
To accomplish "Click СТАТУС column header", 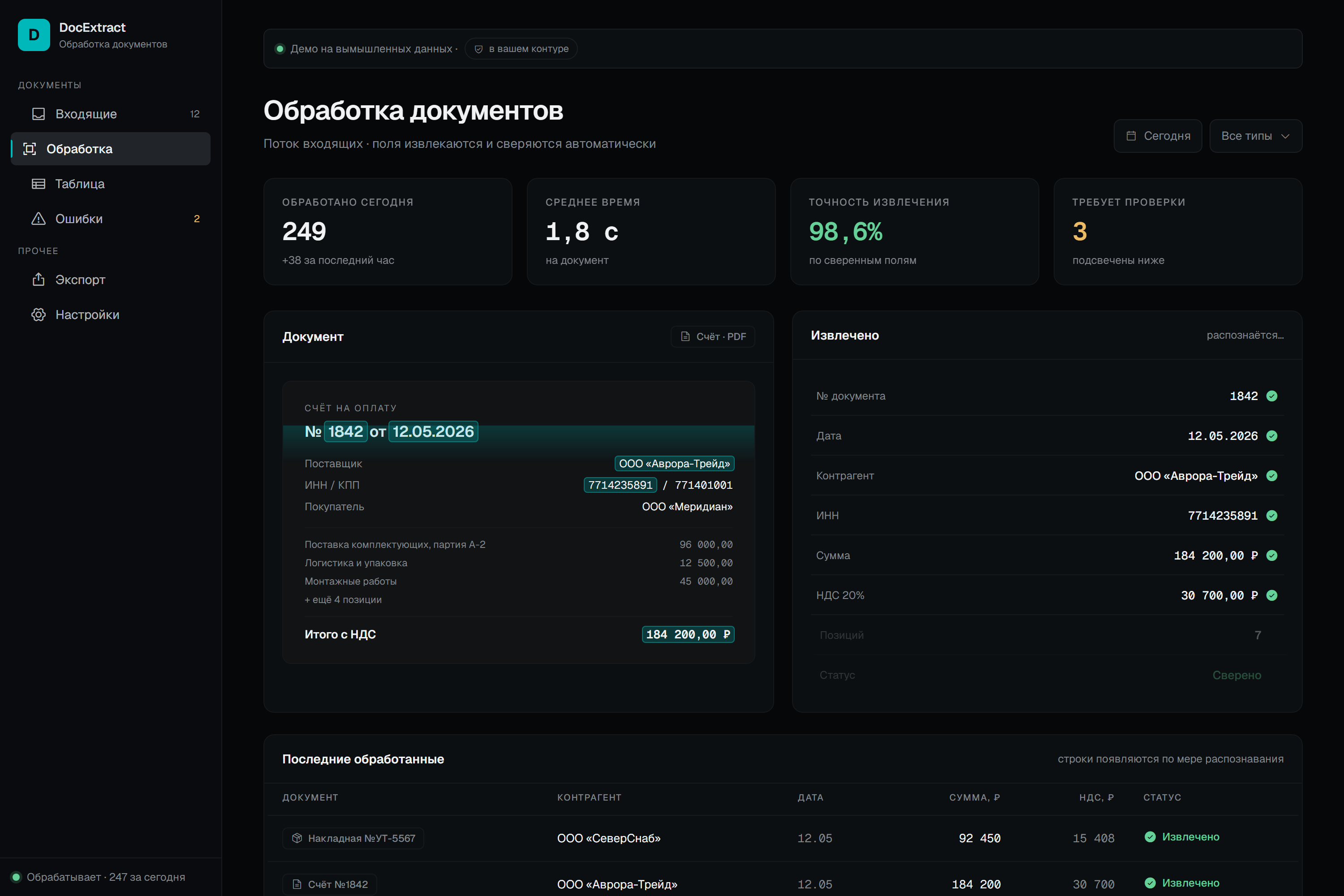I will 1162,797.
